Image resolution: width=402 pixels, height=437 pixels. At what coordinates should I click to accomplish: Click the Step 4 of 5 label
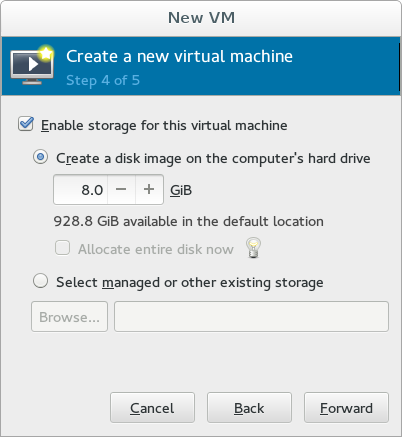tap(103, 80)
